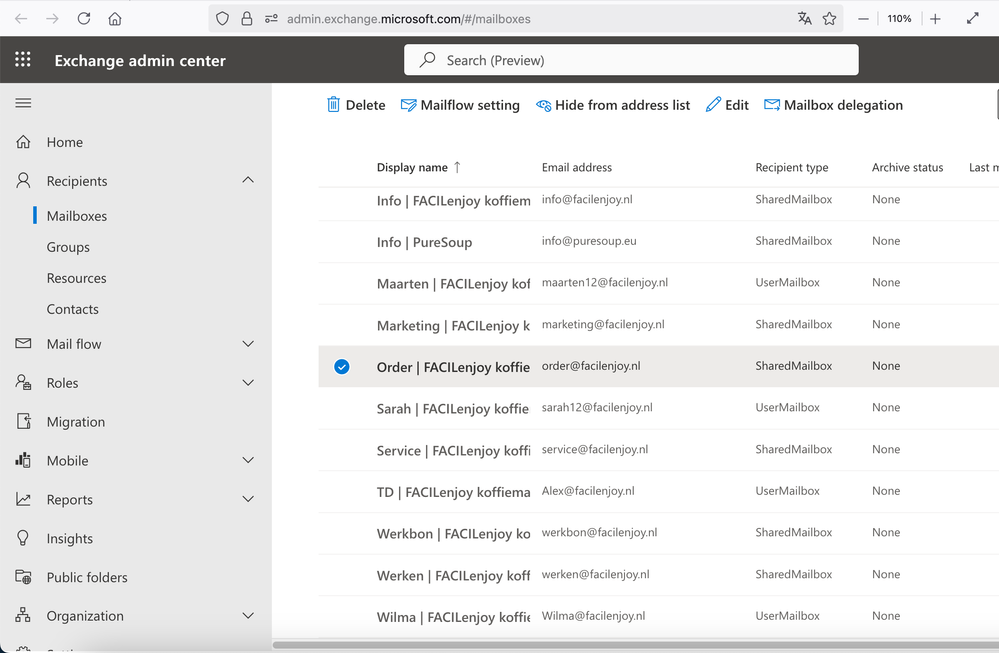This screenshot has width=999, height=653.
Task: Uncheck the Order mailbox row checkbox
Action: [x=341, y=366]
